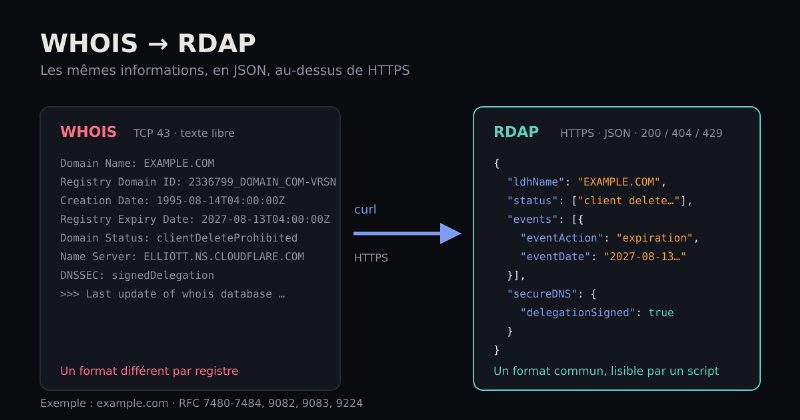This screenshot has width=800, height=420.
Task: Click 'Un format commun, lisible par un script'
Action: click(x=606, y=371)
